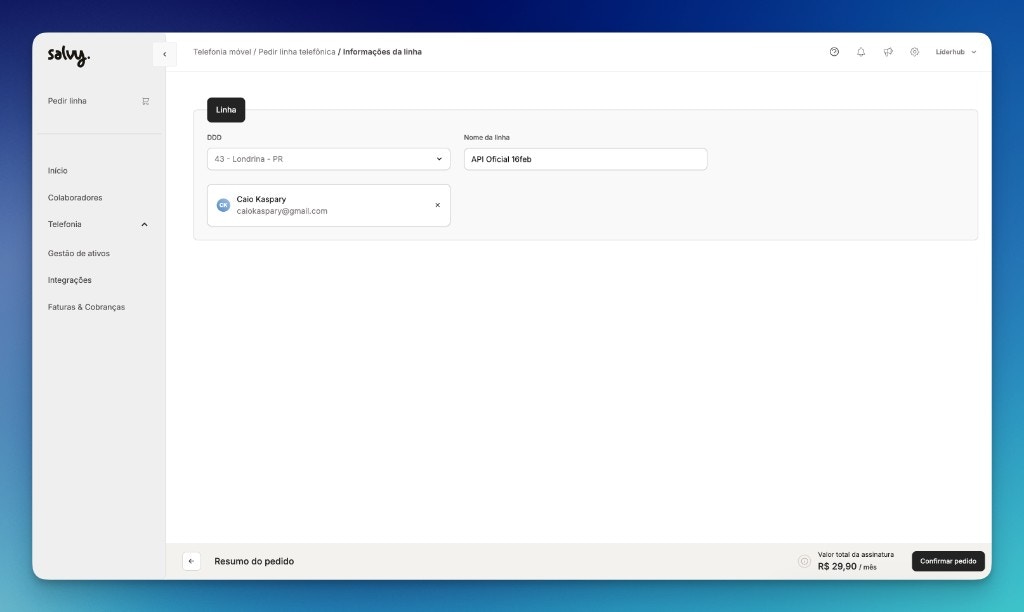
Task: Click the caiokaspary@gmail.com email text
Action: [x=282, y=211]
